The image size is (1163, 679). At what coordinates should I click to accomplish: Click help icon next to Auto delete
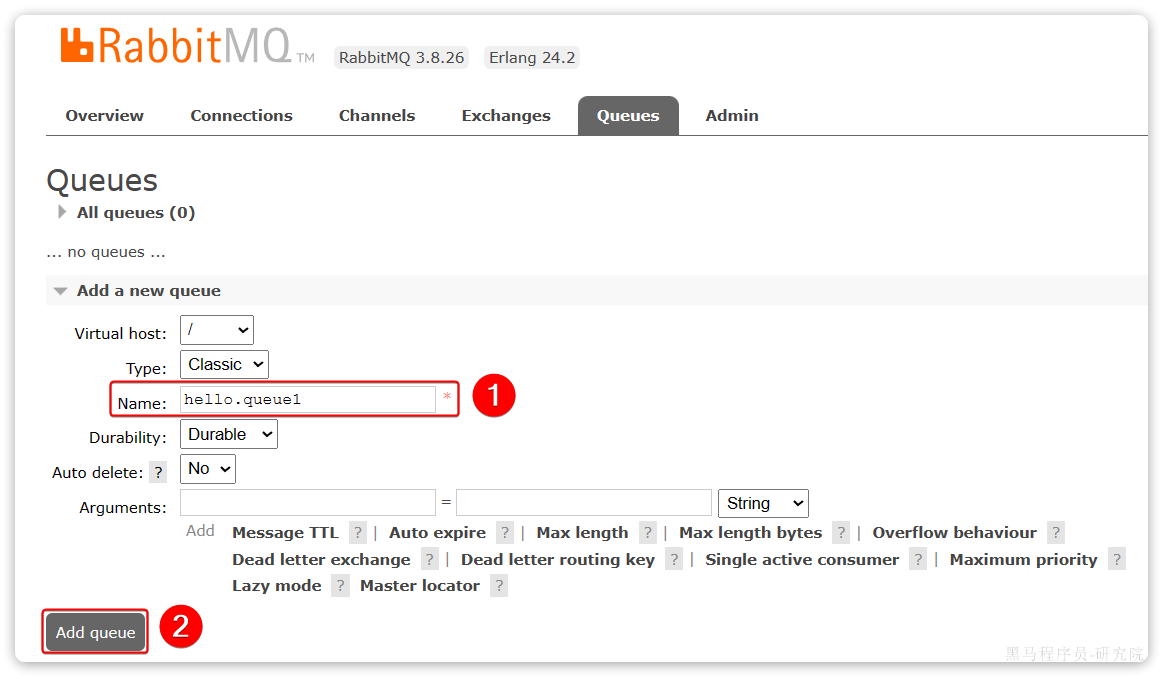pos(158,473)
